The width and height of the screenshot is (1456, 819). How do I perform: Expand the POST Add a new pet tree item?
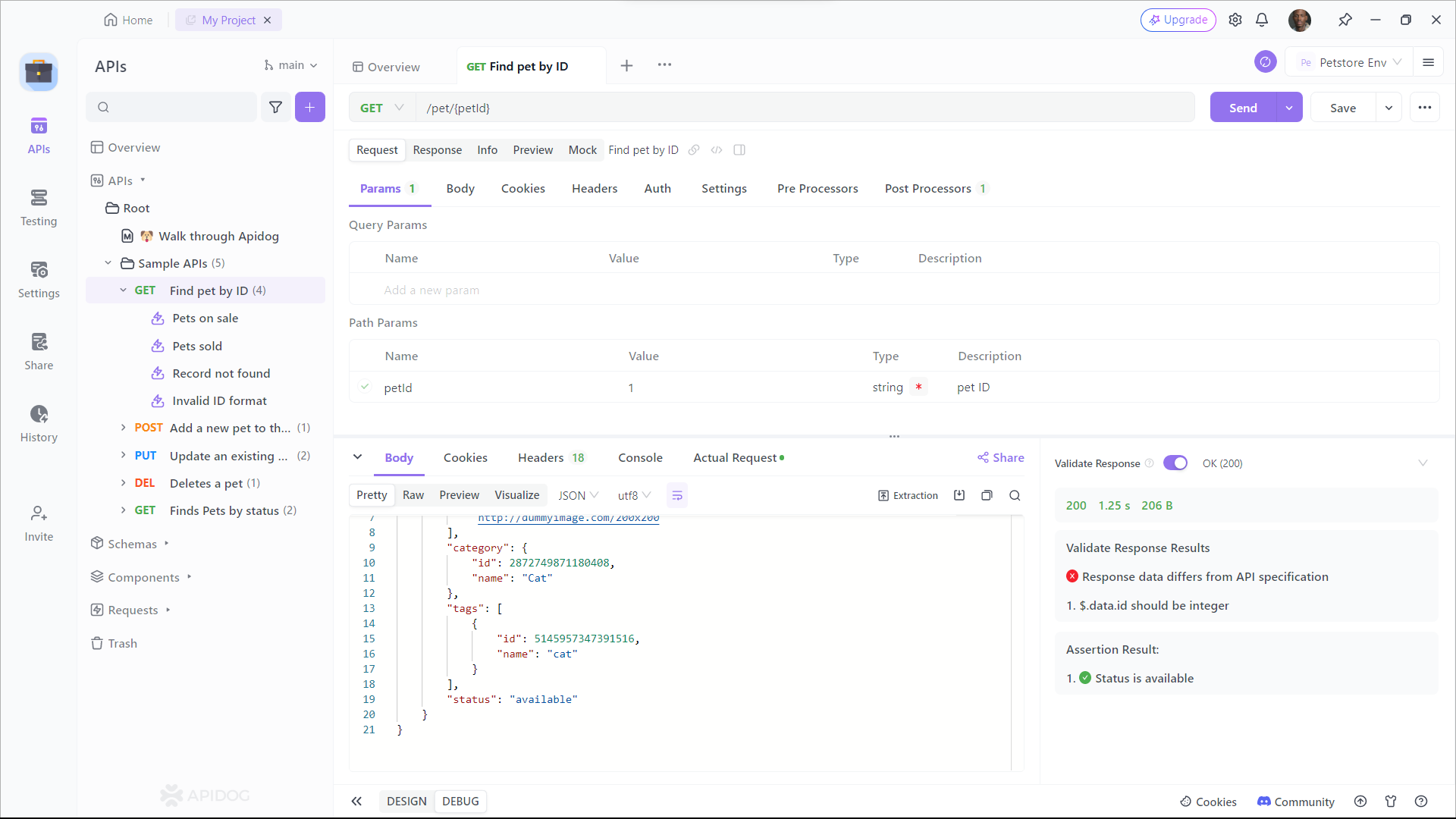(x=121, y=427)
